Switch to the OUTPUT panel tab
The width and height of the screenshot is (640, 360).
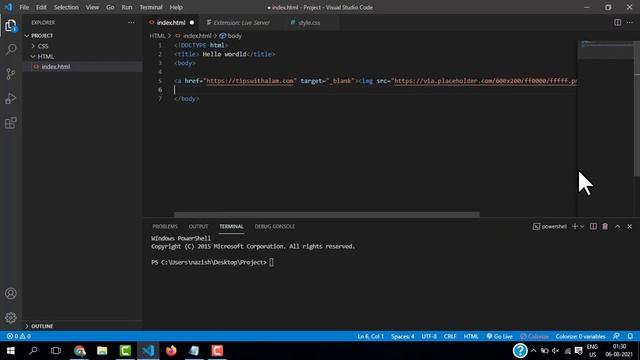coord(198,226)
